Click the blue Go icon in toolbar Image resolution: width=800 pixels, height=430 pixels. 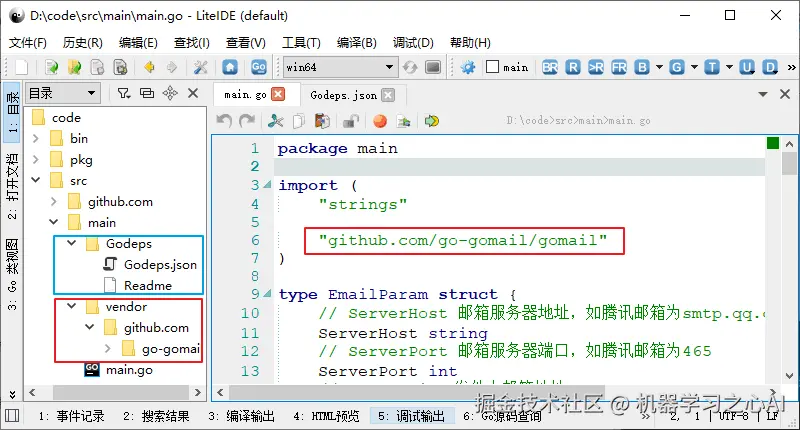click(259, 67)
